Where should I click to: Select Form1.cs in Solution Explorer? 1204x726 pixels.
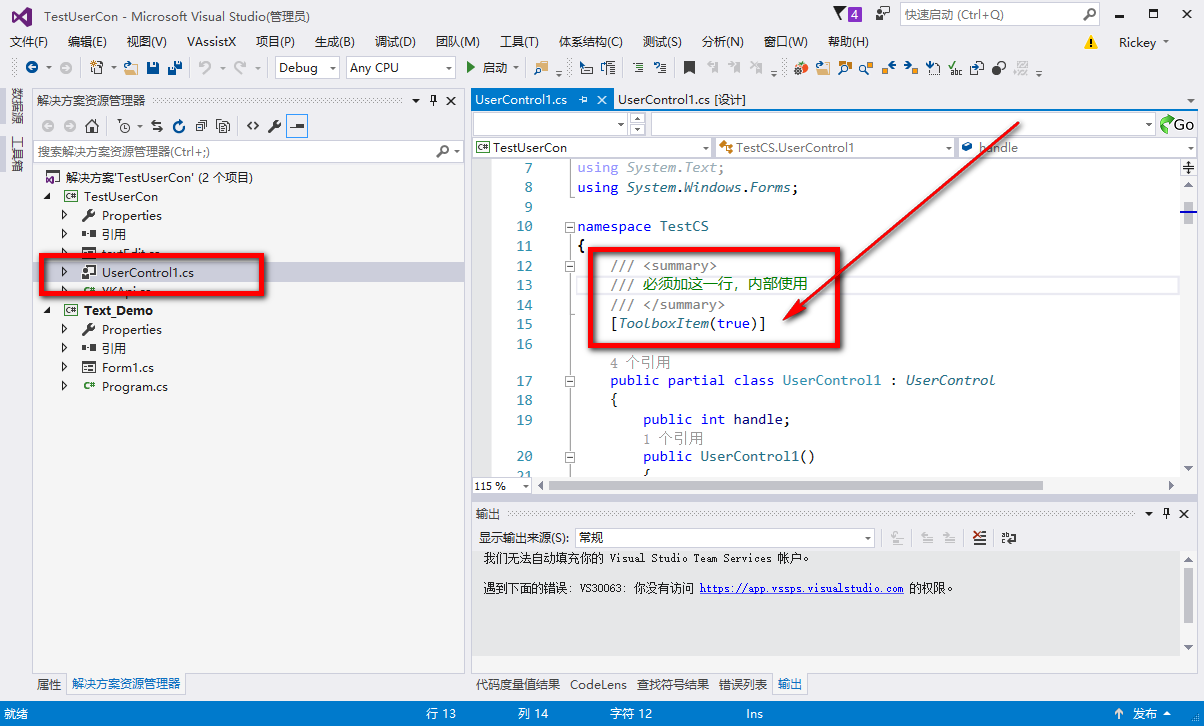[x=128, y=368]
